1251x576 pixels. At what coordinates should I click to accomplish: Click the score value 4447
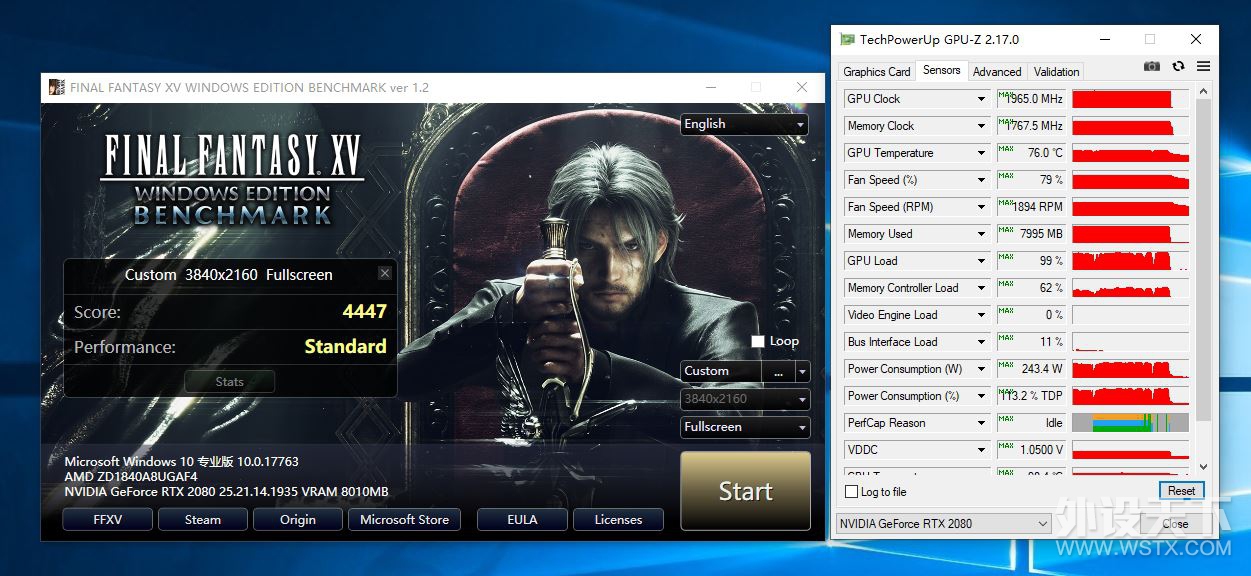(364, 312)
